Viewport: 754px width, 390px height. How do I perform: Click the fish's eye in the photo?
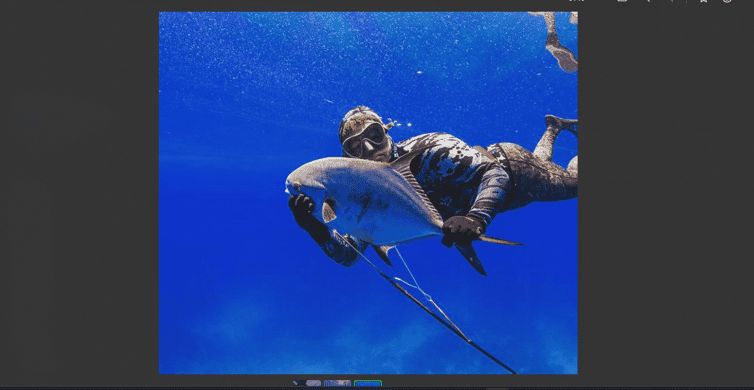pyautogui.click(x=296, y=185)
